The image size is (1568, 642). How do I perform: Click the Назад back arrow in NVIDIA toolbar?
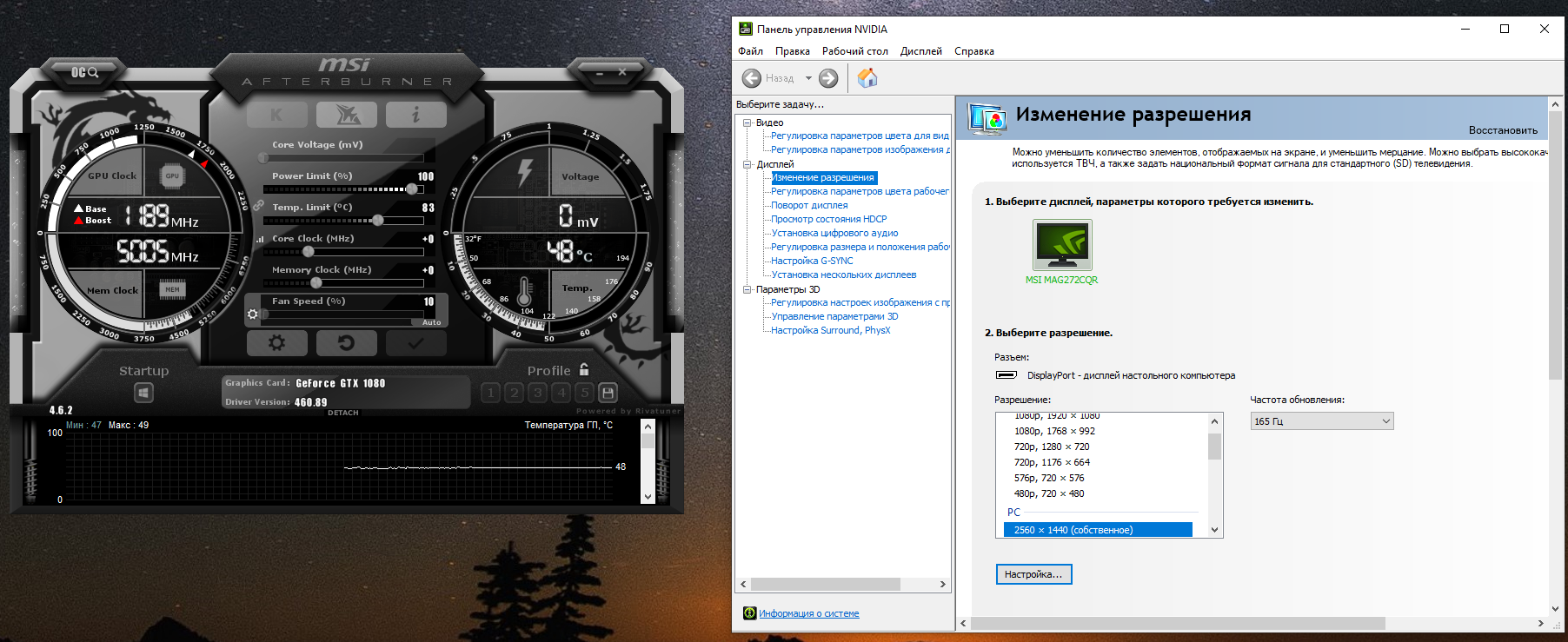(x=752, y=78)
